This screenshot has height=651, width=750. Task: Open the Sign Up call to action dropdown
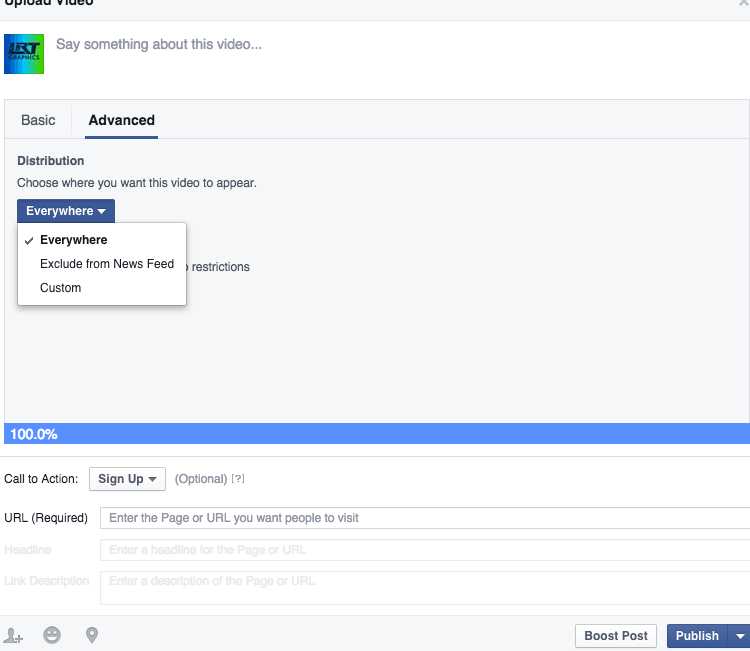(x=127, y=479)
